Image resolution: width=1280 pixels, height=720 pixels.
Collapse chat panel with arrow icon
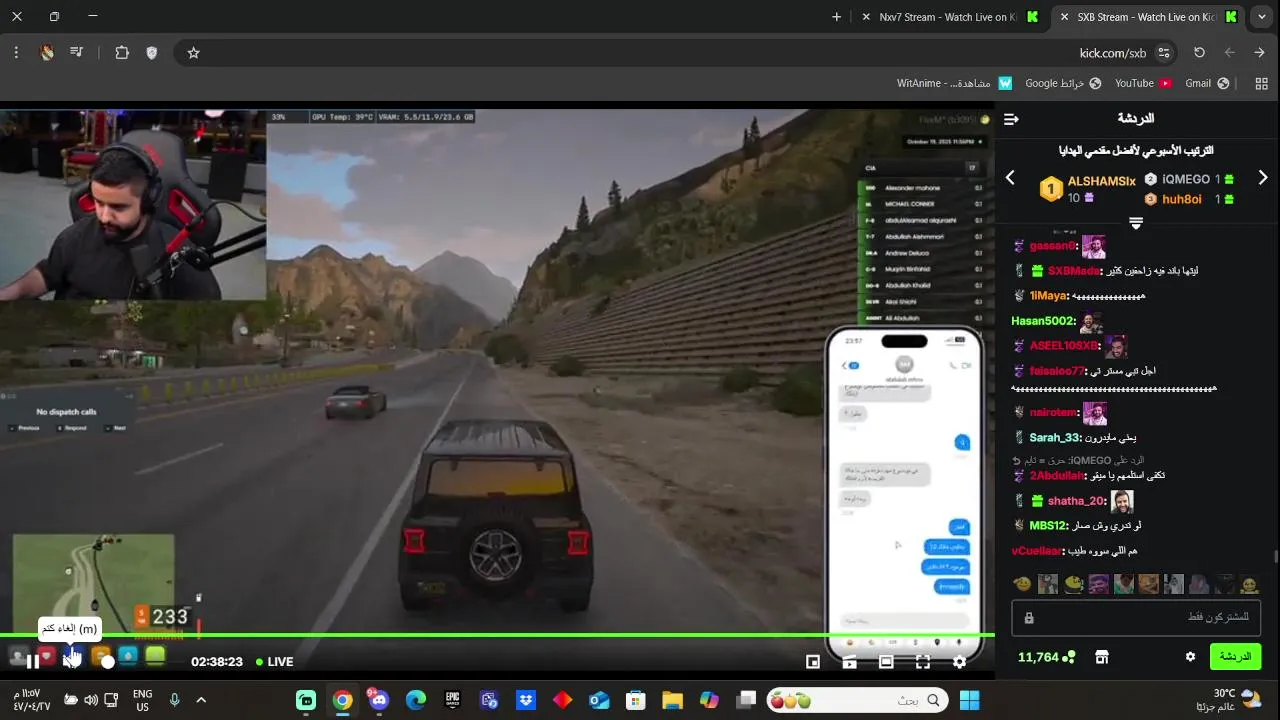[1011, 119]
